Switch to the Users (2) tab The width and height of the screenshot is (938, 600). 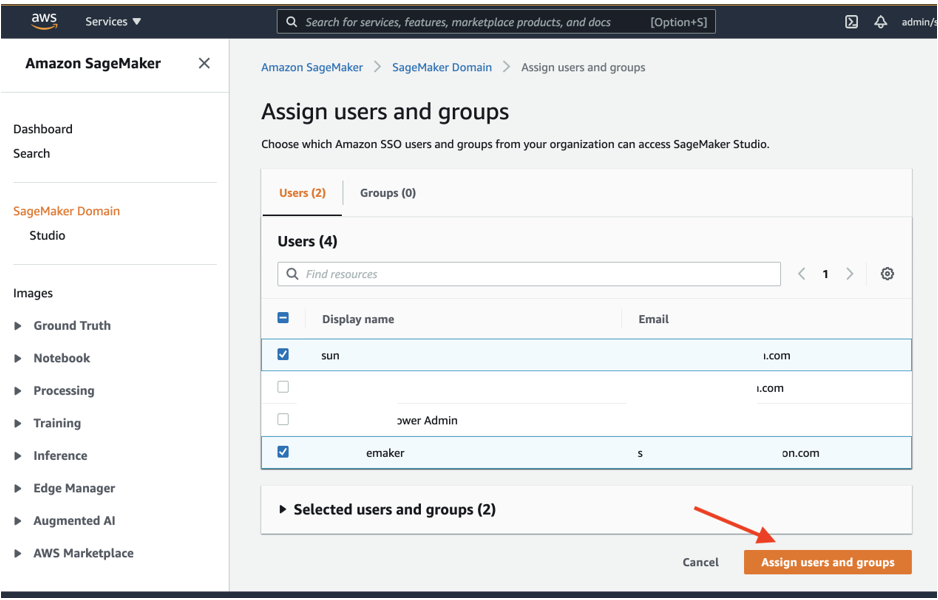pos(302,193)
